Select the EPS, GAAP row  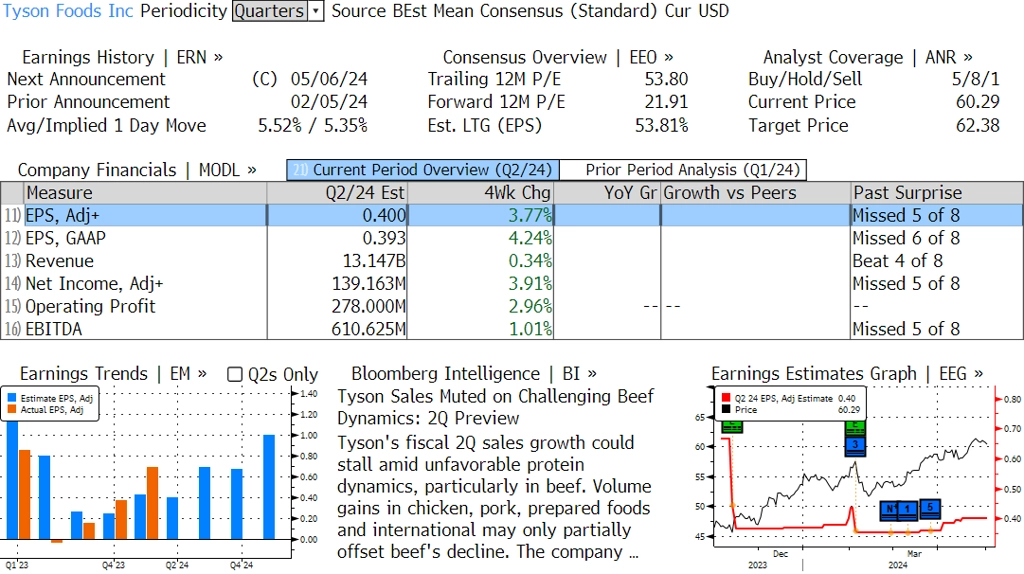point(511,238)
